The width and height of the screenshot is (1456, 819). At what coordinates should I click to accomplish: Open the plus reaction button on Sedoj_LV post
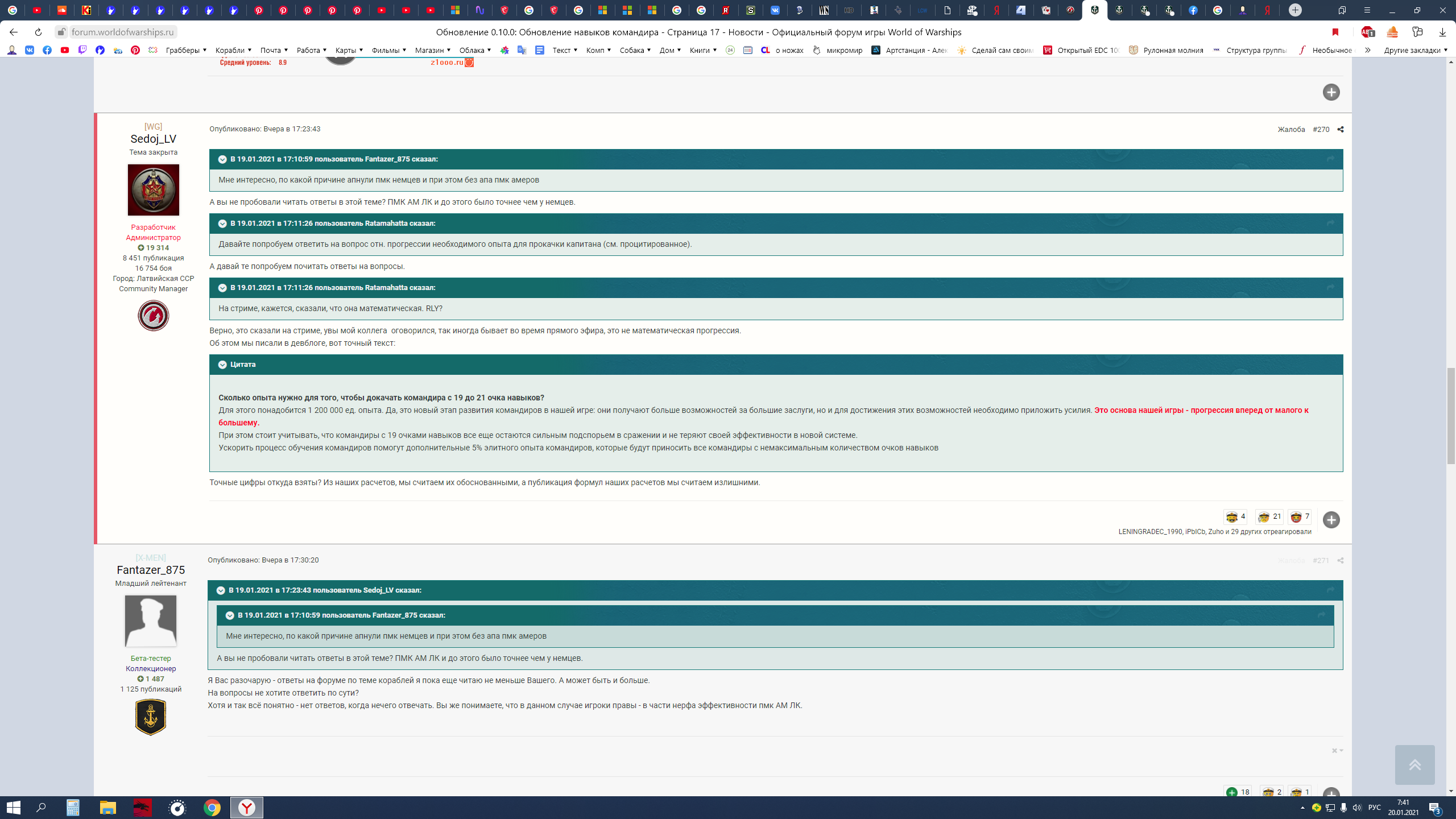pos(1331,520)
